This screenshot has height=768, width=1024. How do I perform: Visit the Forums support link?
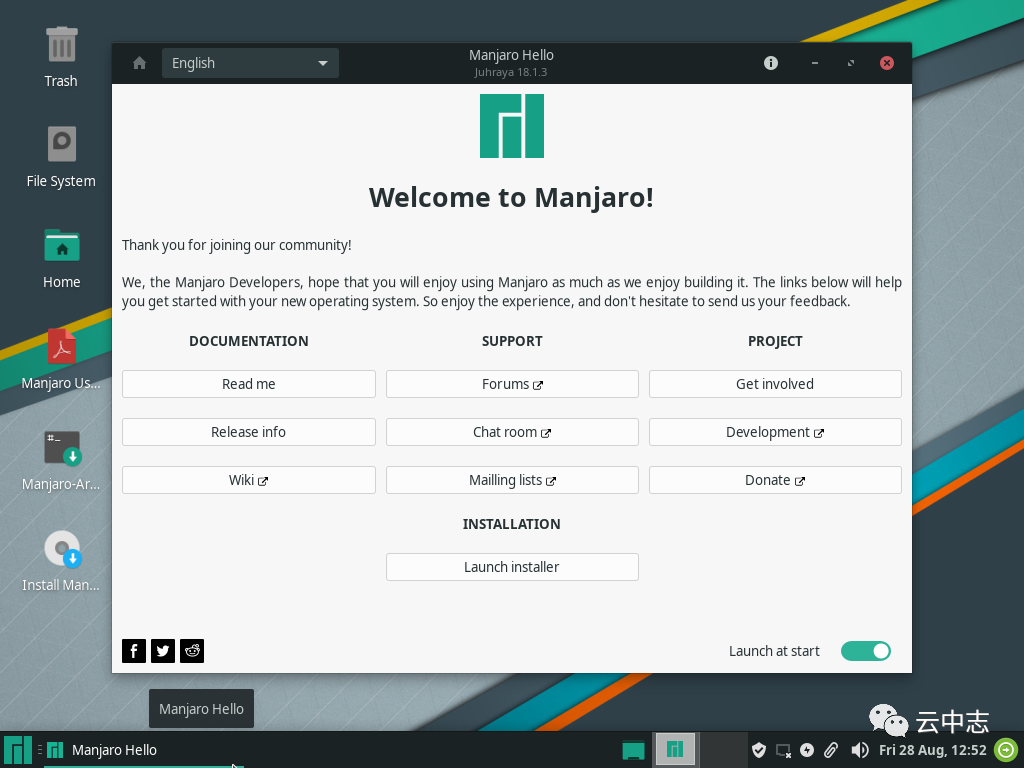coord(512,384)
